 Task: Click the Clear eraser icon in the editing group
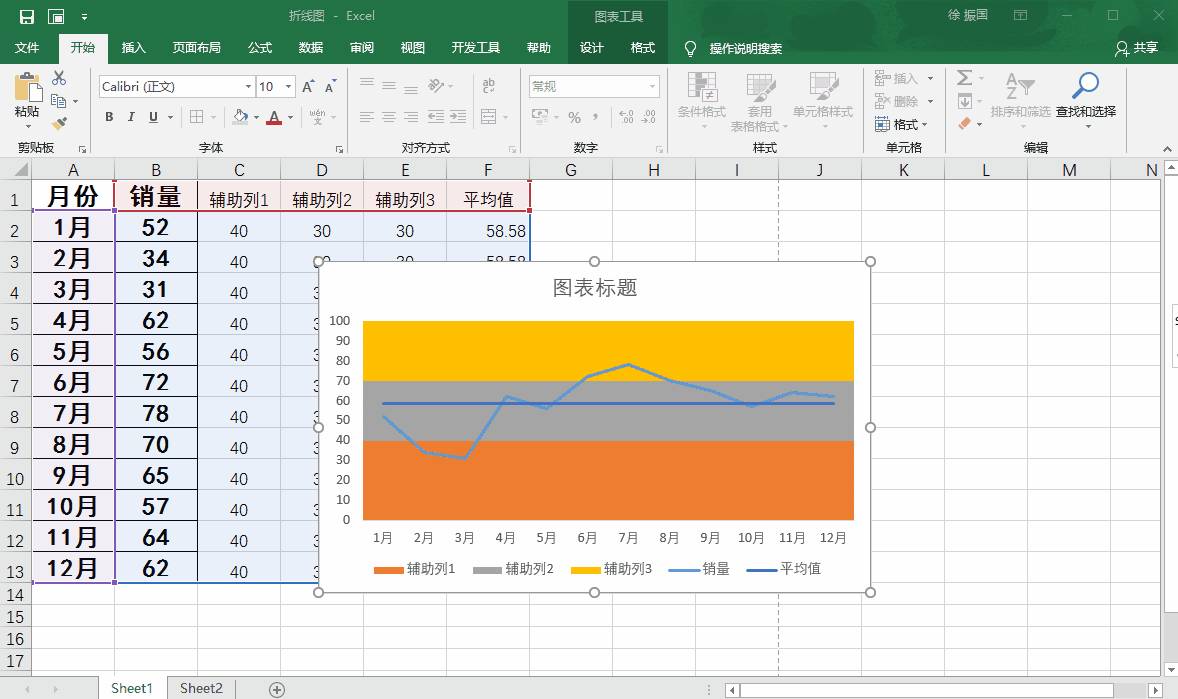click(965, 123)
